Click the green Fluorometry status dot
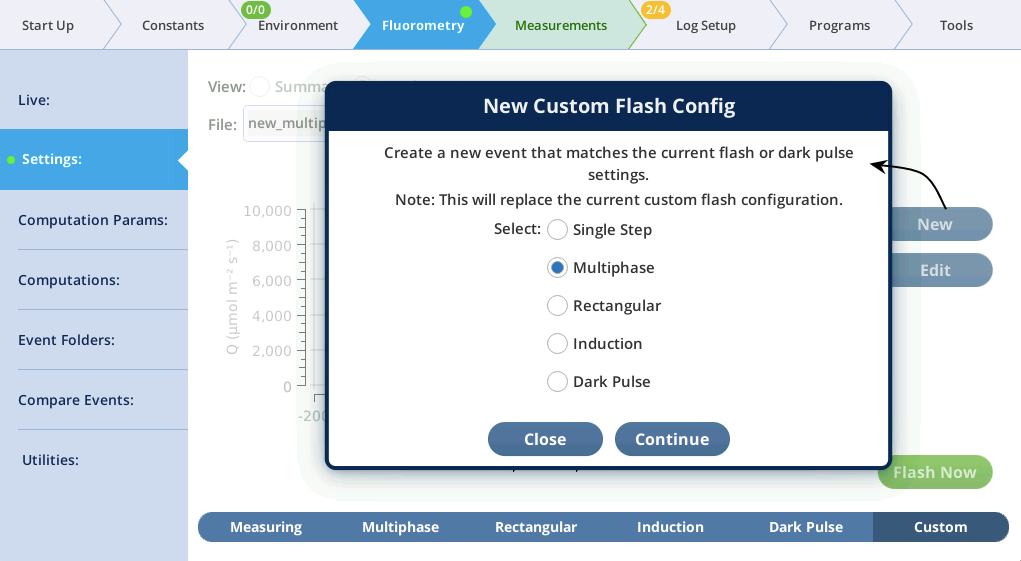1021x561 pixels. (x=466, y=12)
